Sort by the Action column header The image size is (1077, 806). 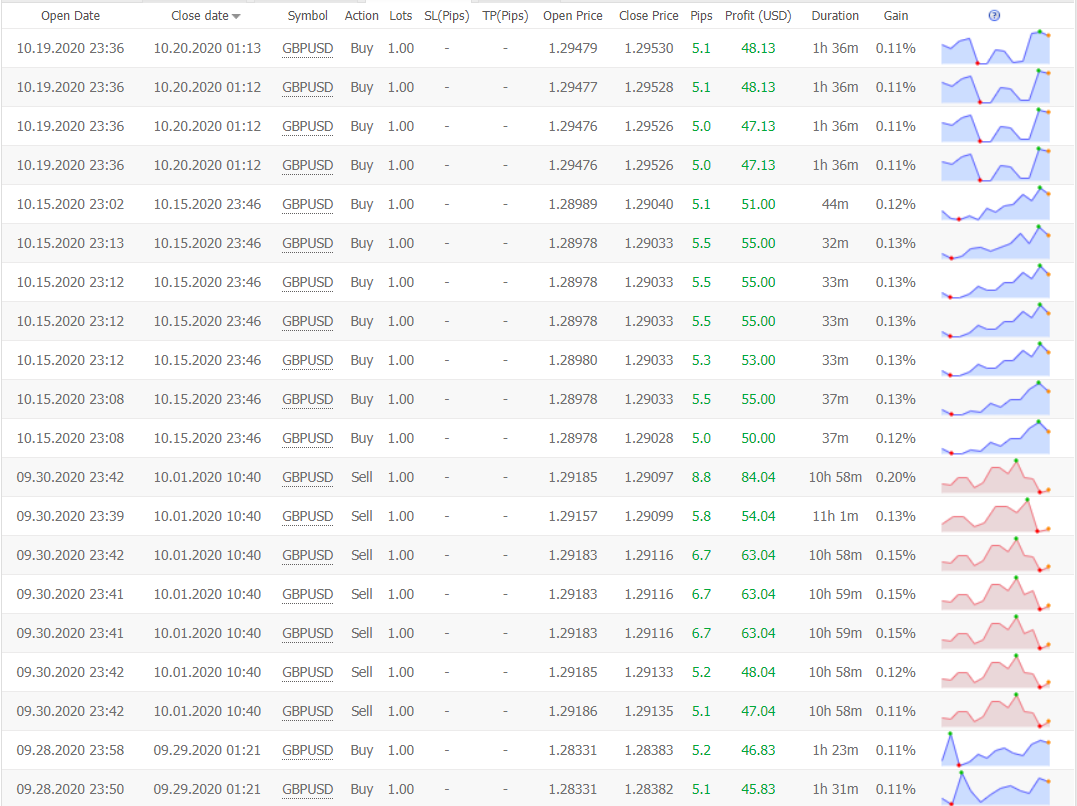(x=361, y=16)
